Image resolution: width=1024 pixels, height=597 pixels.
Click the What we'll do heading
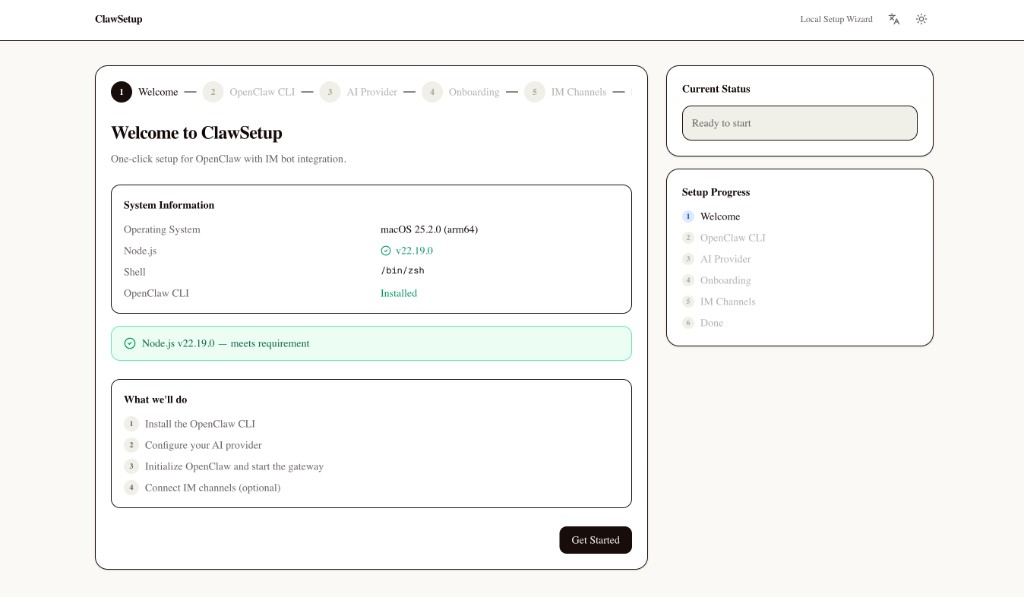(155, 400)
